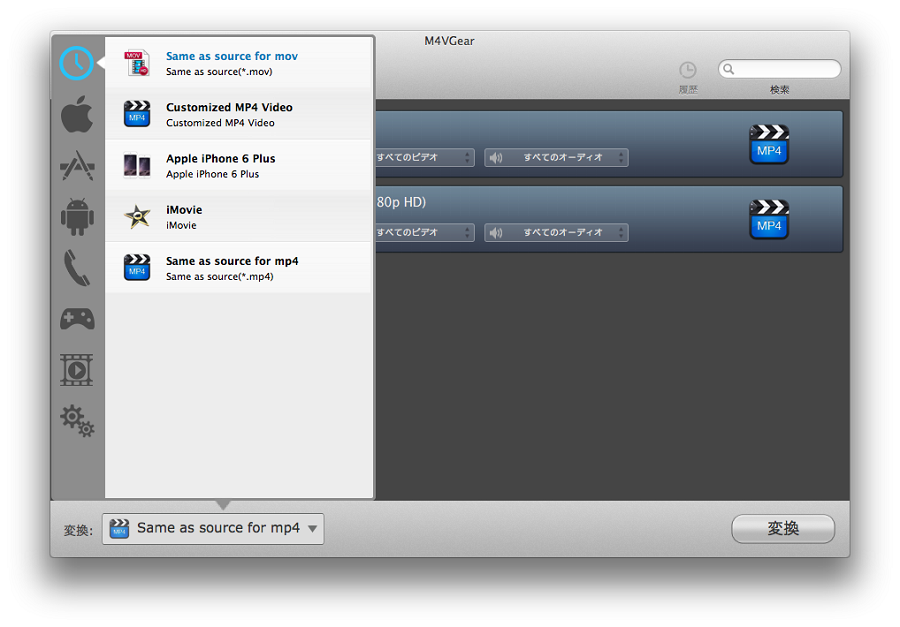Click the MOV file icon
Viewport: 900px width, 627px height.
pos(137,63)
